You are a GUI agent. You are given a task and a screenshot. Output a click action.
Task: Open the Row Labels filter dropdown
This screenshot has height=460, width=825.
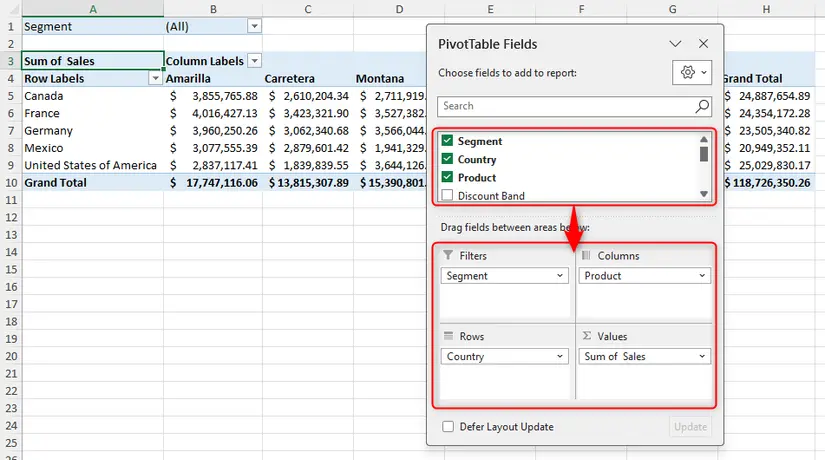(155, 78)
